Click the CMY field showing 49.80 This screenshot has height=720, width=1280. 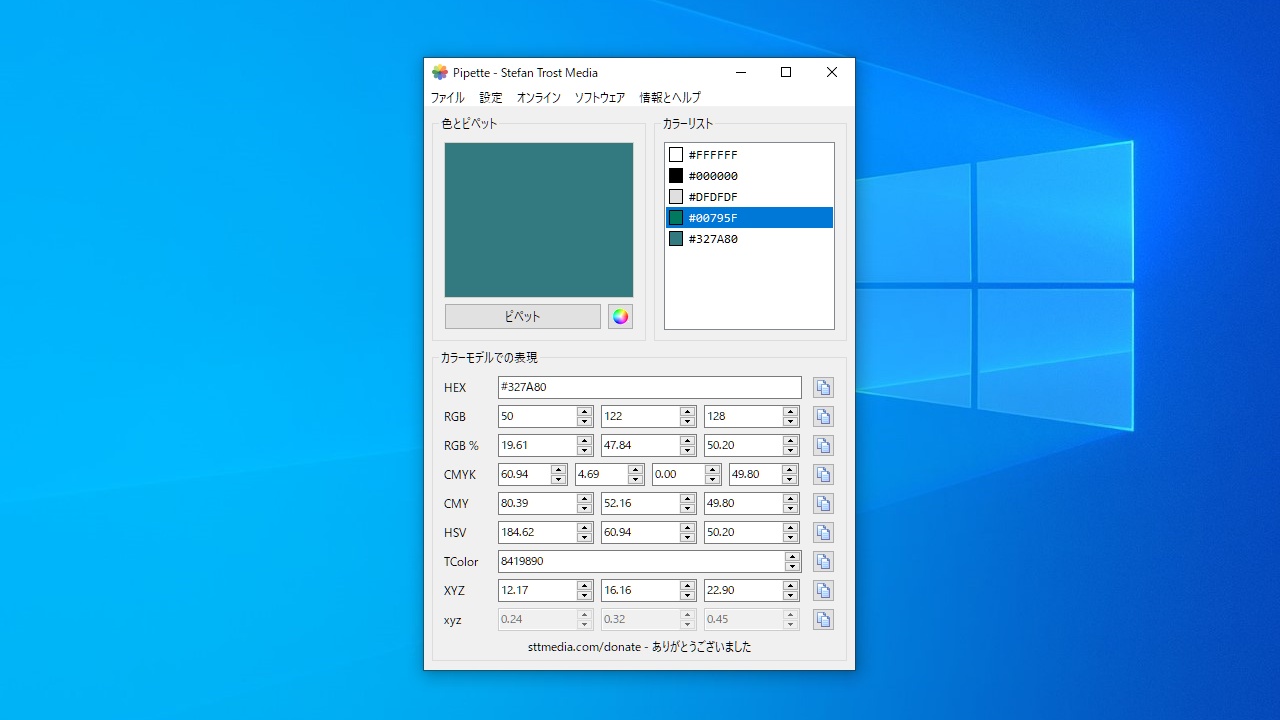tap(744, 504)
